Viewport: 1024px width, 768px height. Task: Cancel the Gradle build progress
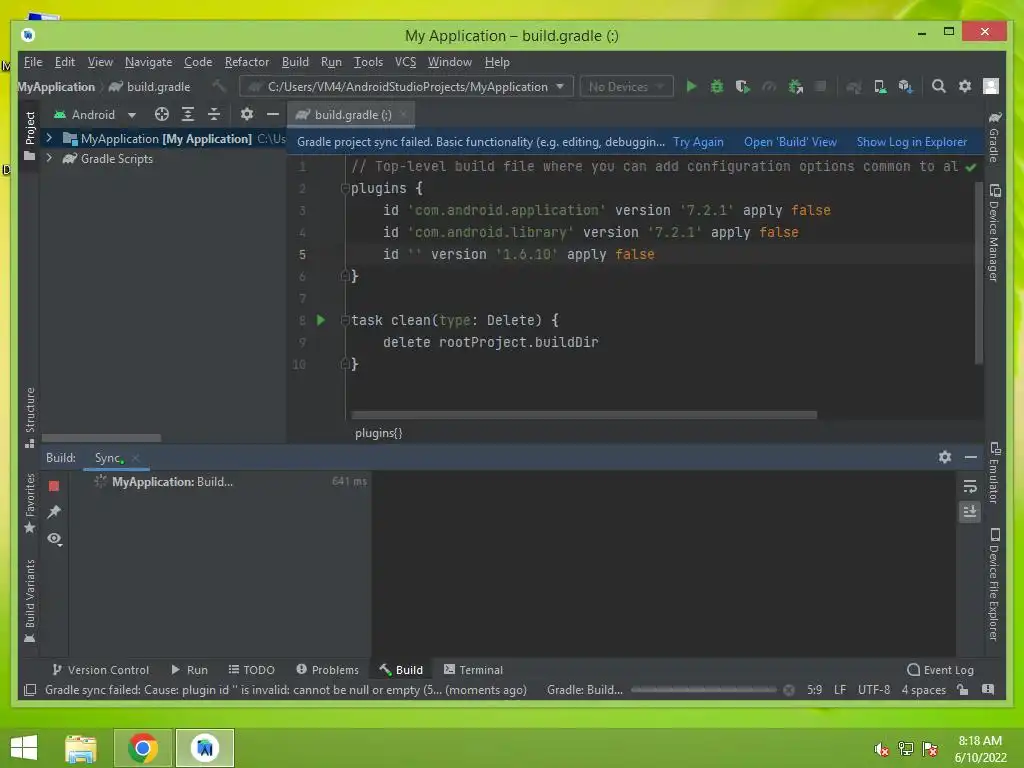789,690
